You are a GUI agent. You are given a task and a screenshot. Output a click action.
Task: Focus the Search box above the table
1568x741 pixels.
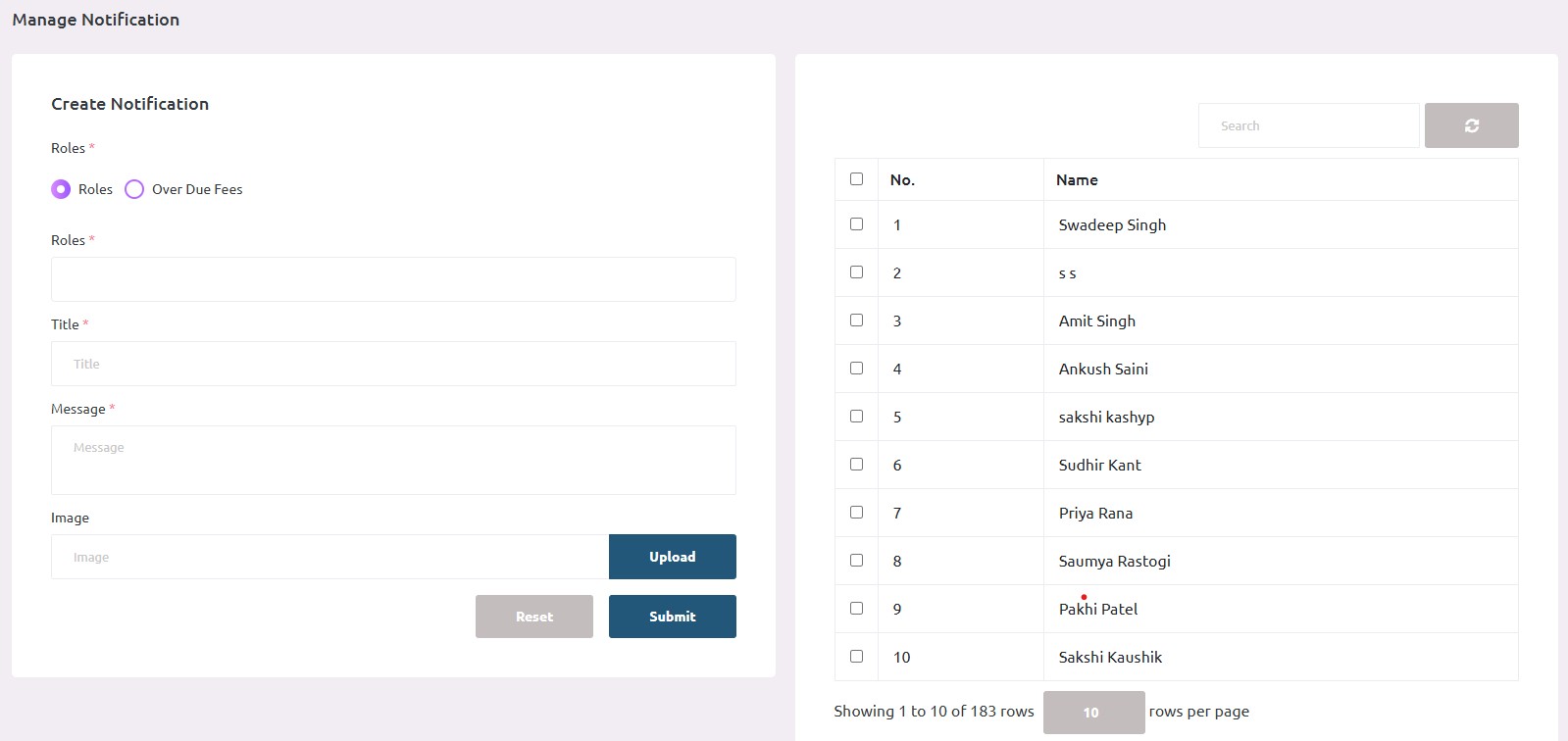(1308, 125)
